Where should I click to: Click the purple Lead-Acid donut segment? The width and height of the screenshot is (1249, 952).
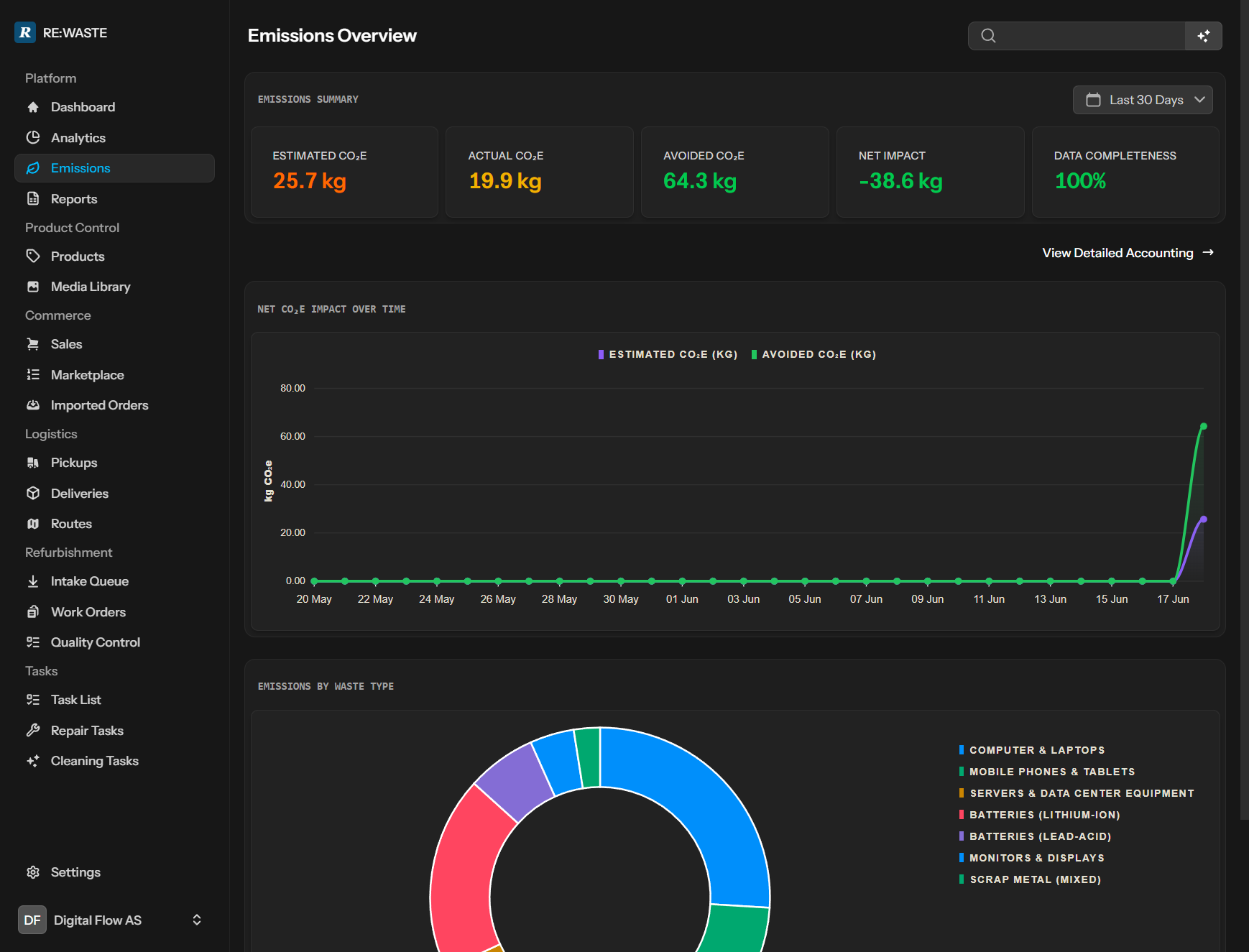(x=516, y=781)
